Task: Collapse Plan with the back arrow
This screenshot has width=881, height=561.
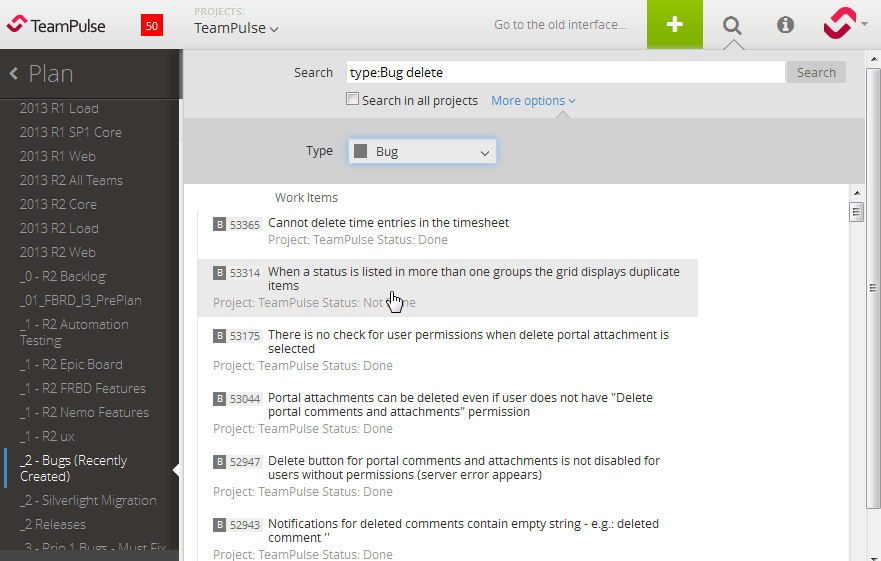Action: click(13, 74)
